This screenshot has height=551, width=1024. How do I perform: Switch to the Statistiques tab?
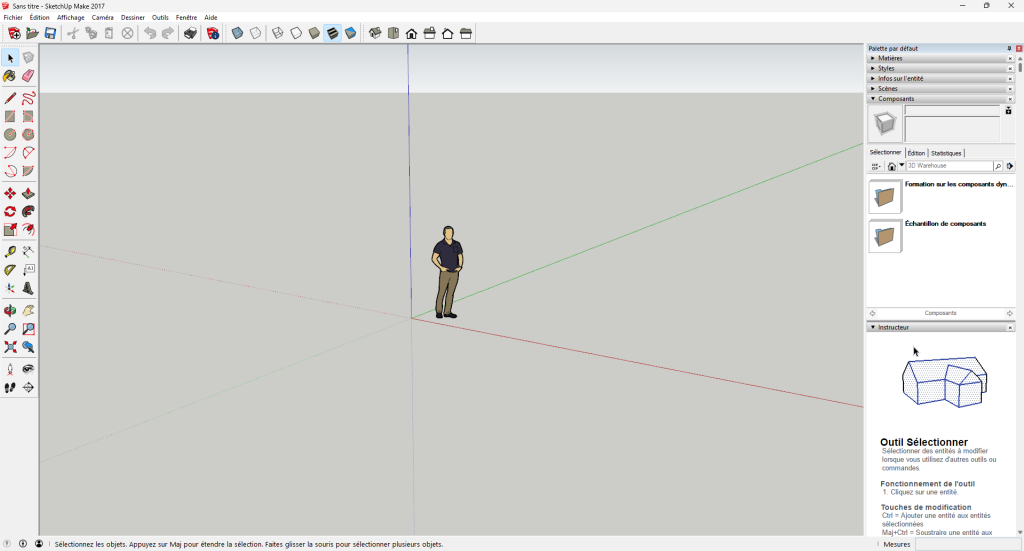click(x=946, y=153)
